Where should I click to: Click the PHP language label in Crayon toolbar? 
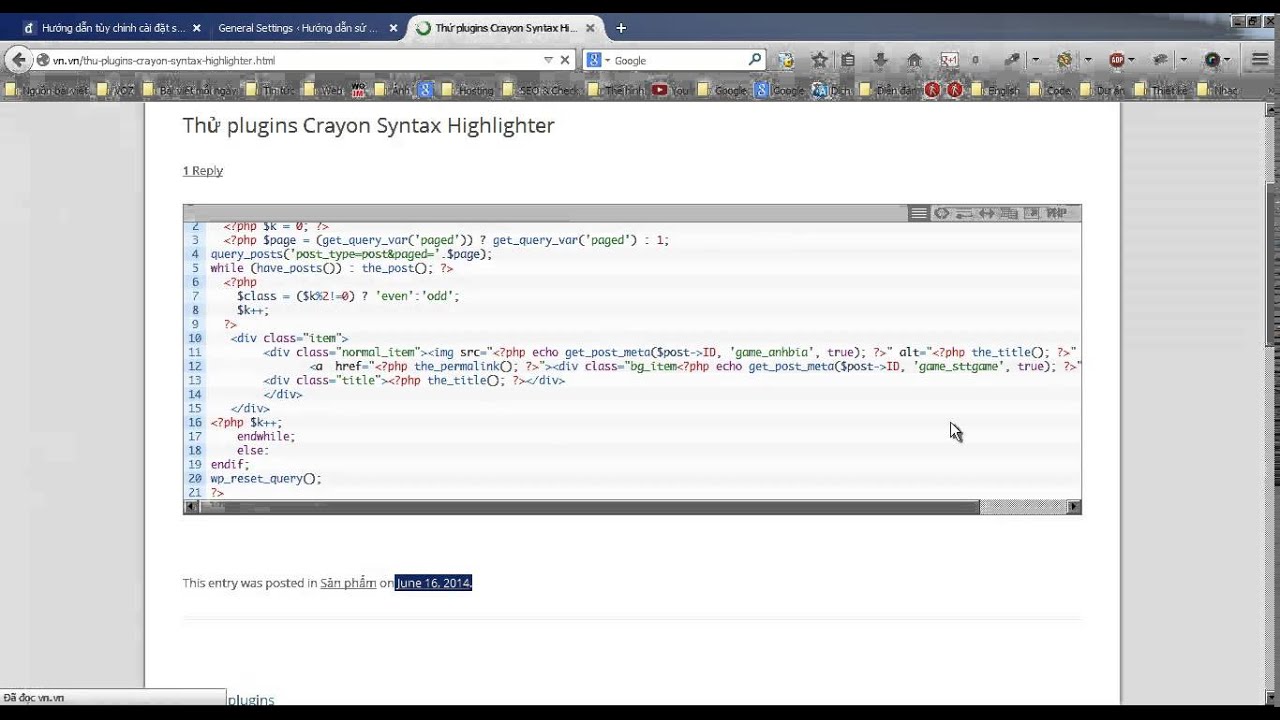pos(1056,213)
